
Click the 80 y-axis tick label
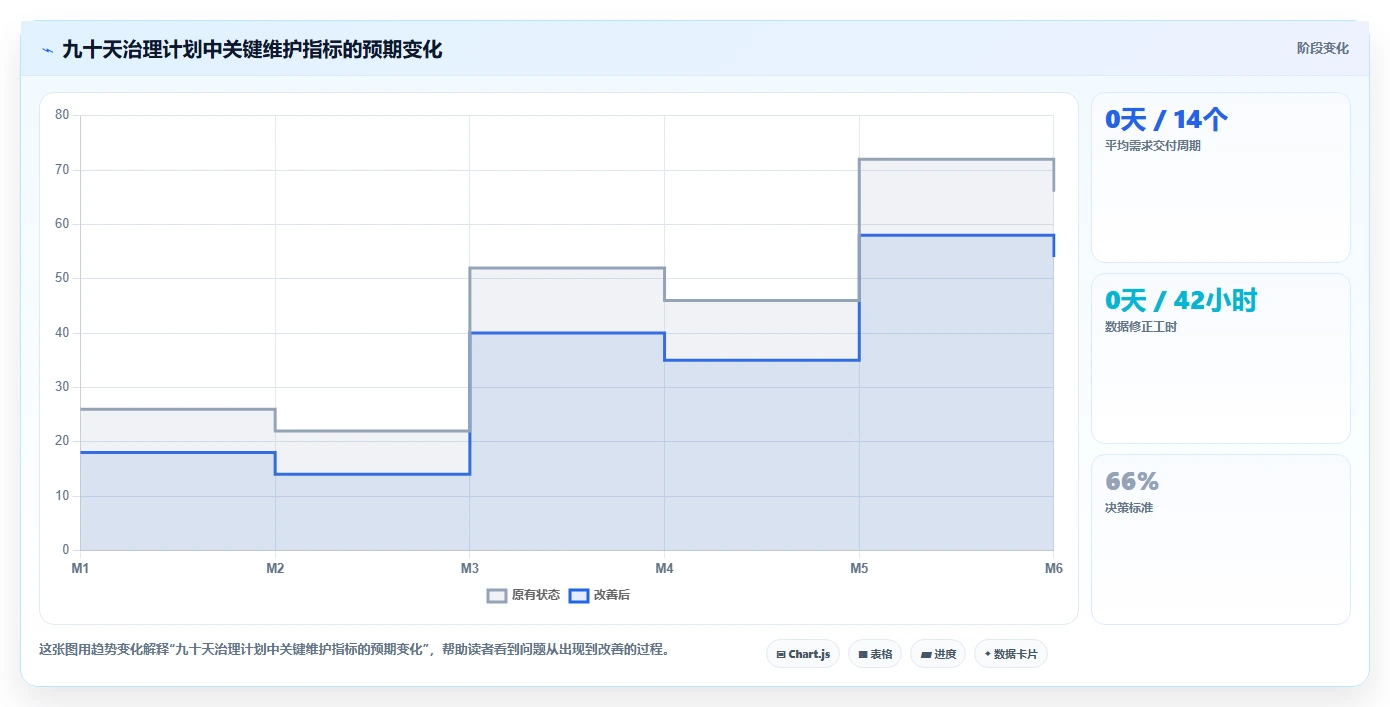62,115
